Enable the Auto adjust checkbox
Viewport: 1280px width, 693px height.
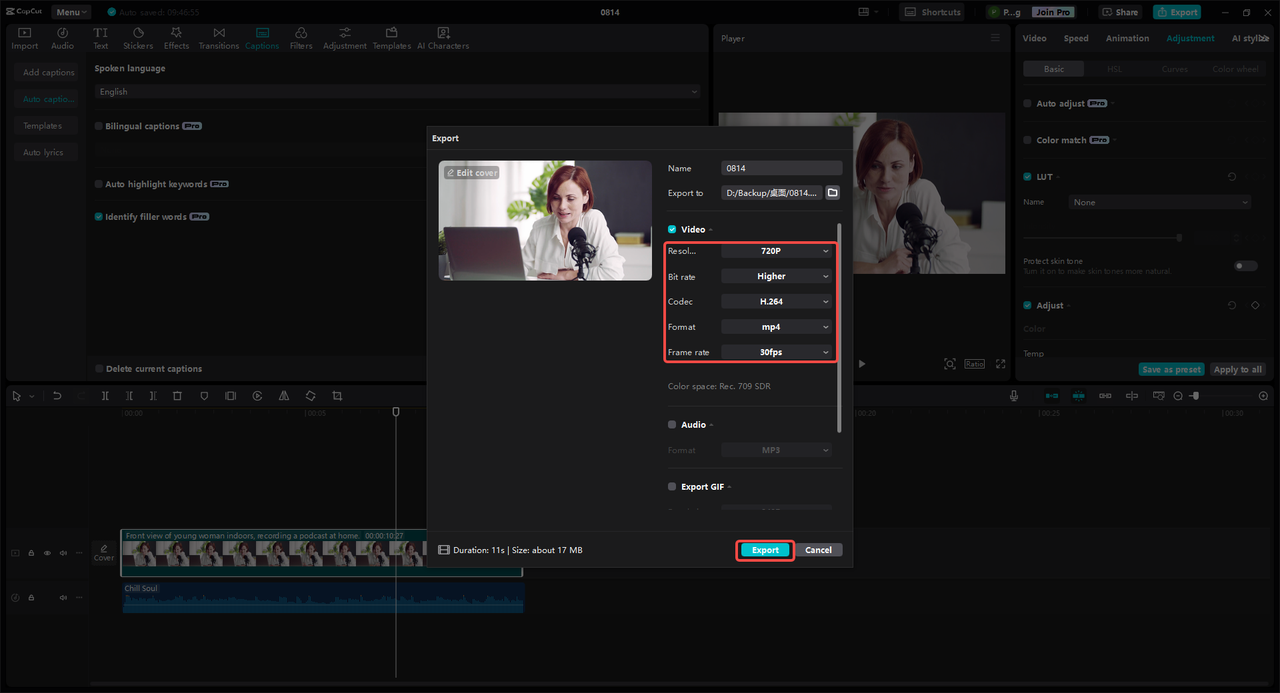tap(1027, 103)
